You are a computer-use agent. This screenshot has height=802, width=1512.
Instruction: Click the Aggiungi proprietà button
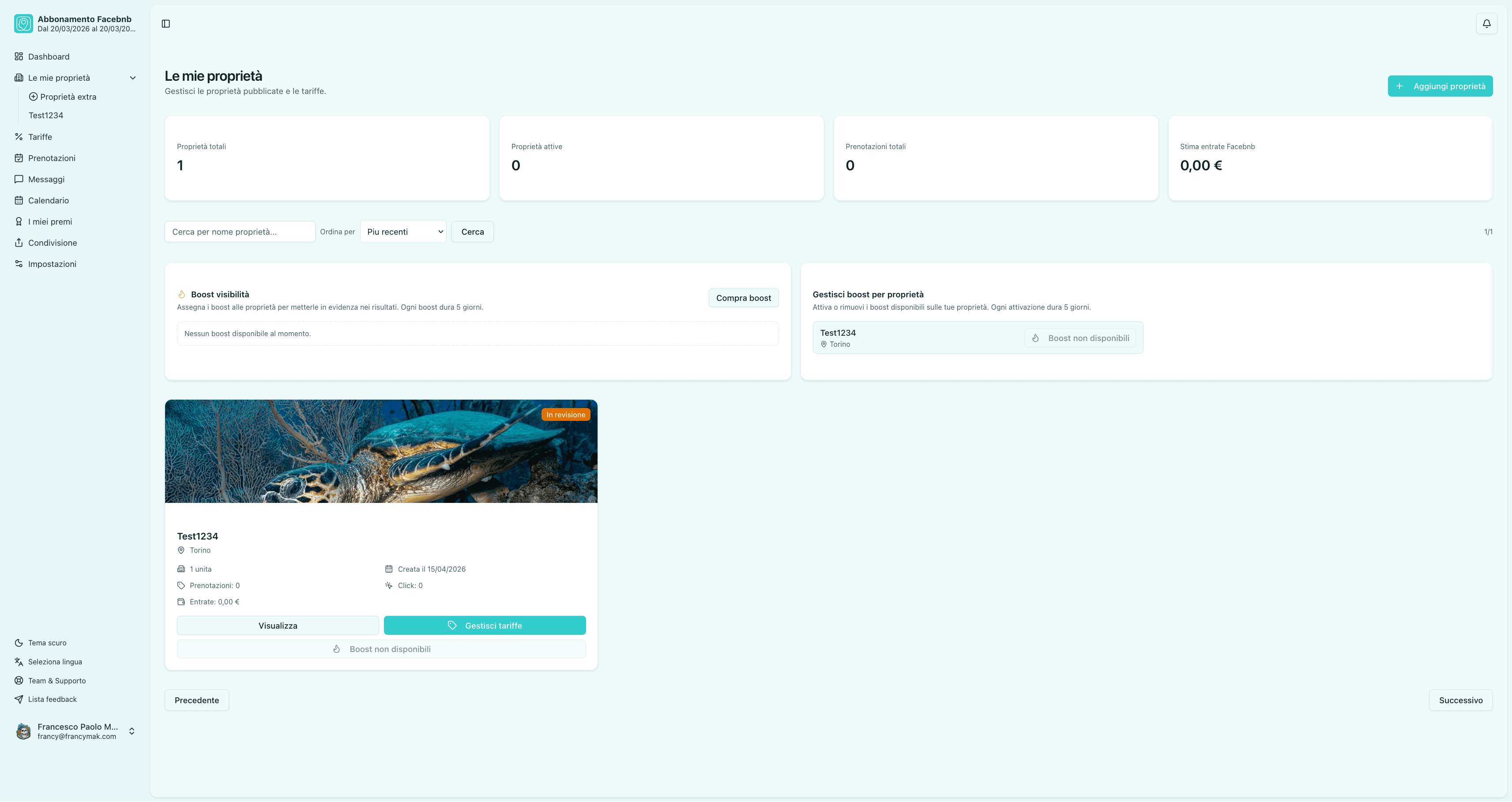[1440, 86]
